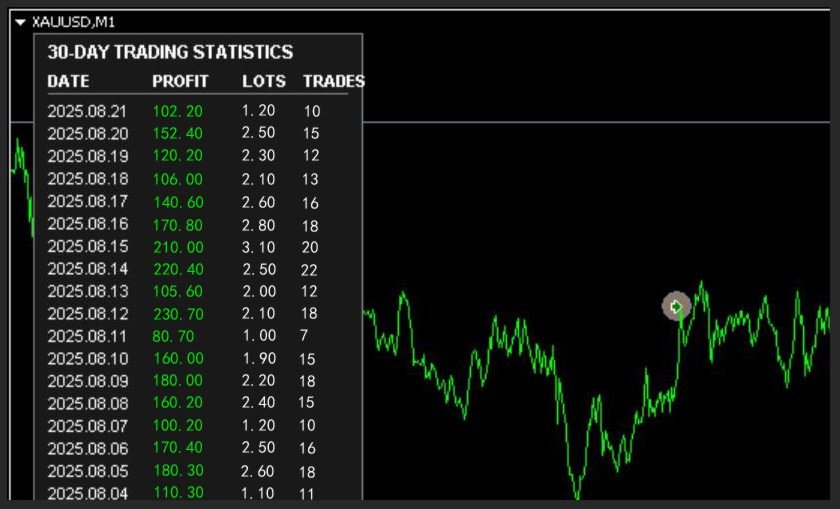Viewport: 840px width, 509px height.
Task: Select the date 2025.08.18
Action: point(88,179)
